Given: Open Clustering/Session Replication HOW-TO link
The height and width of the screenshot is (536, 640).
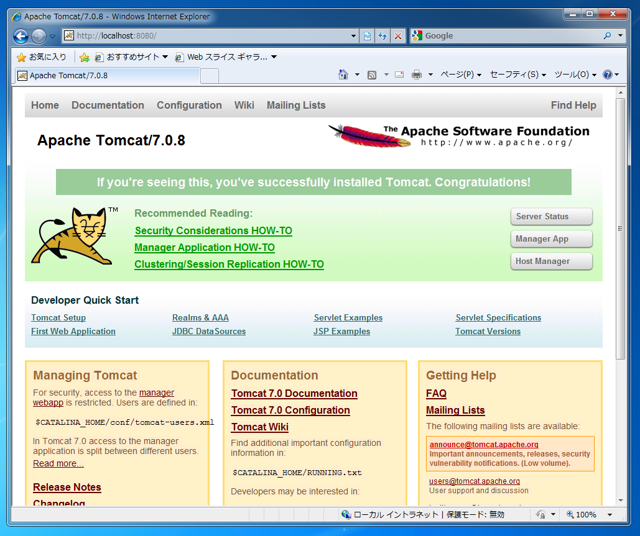Looking at the screenshot, I should 229,264.
